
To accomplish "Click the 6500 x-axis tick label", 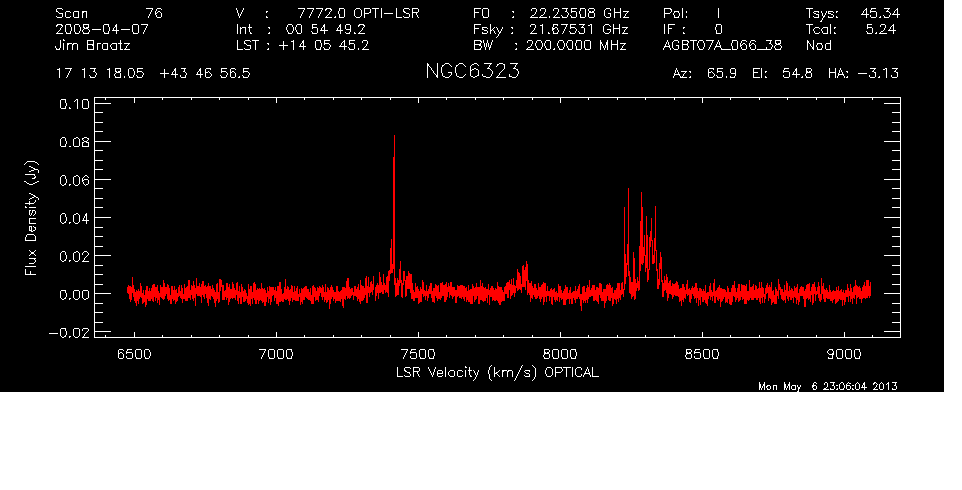I will 134,354.
